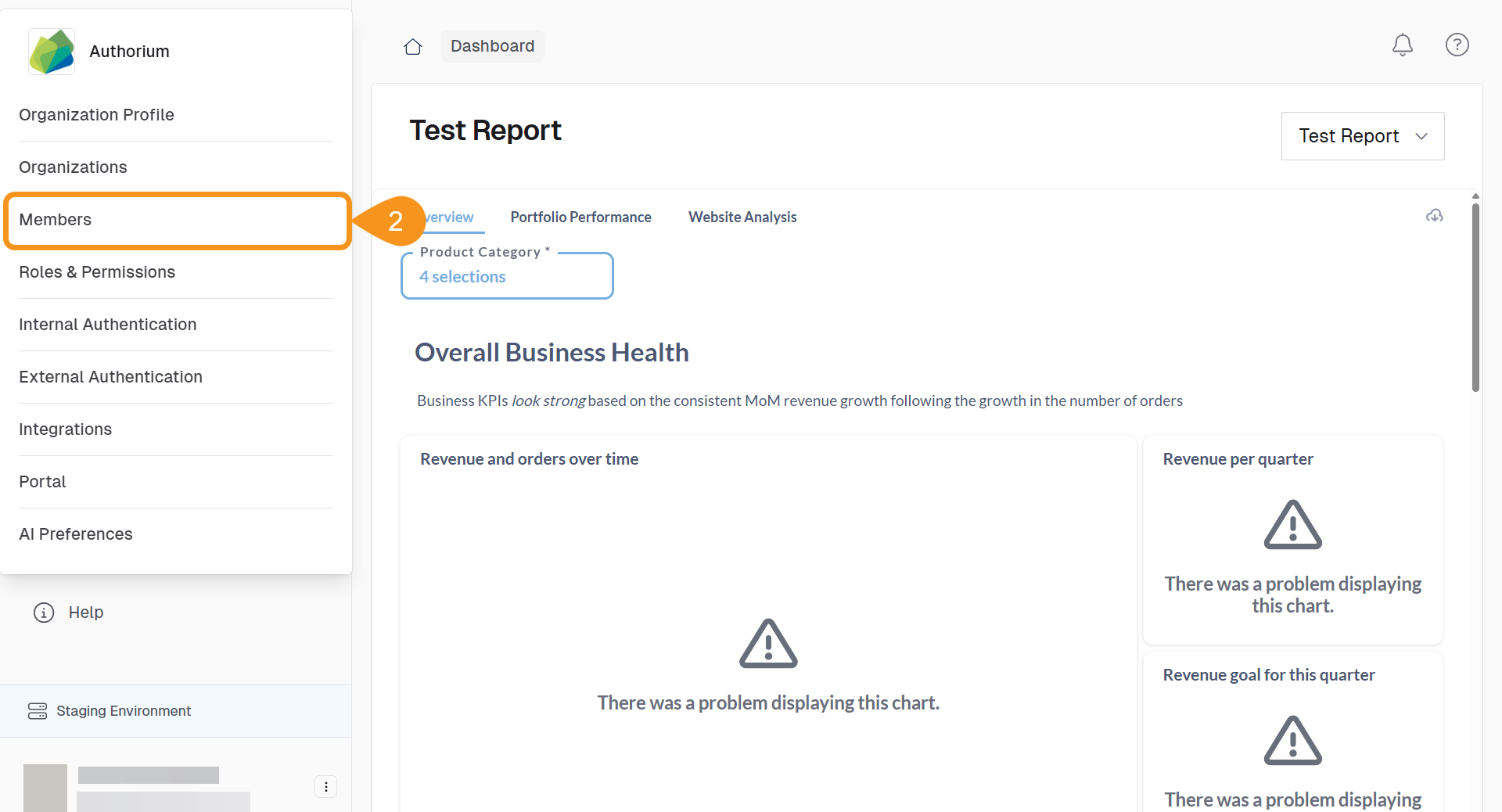
Task: Go to Organization Profile
Action: point(96,115)
